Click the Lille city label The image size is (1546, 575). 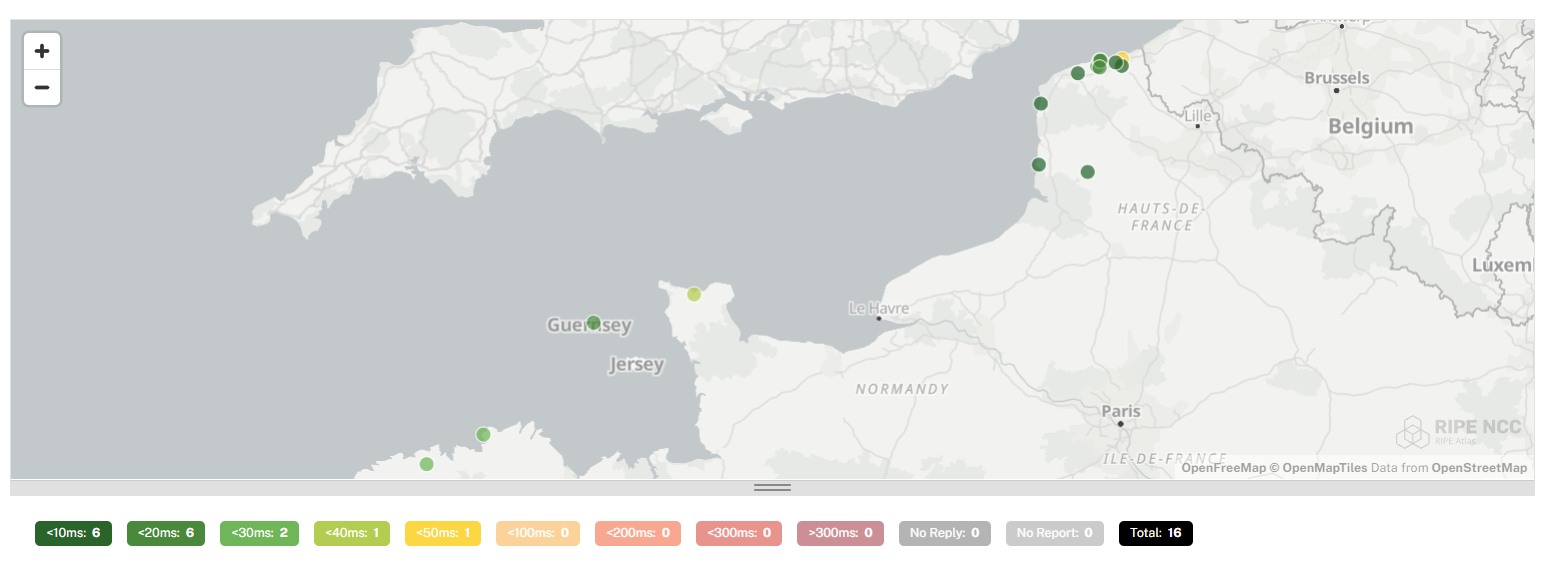(x=1197, y=117)
